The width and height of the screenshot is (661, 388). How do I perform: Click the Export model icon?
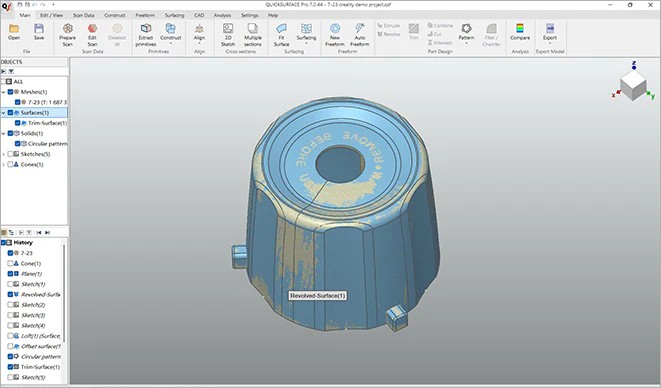pos(550,28)
